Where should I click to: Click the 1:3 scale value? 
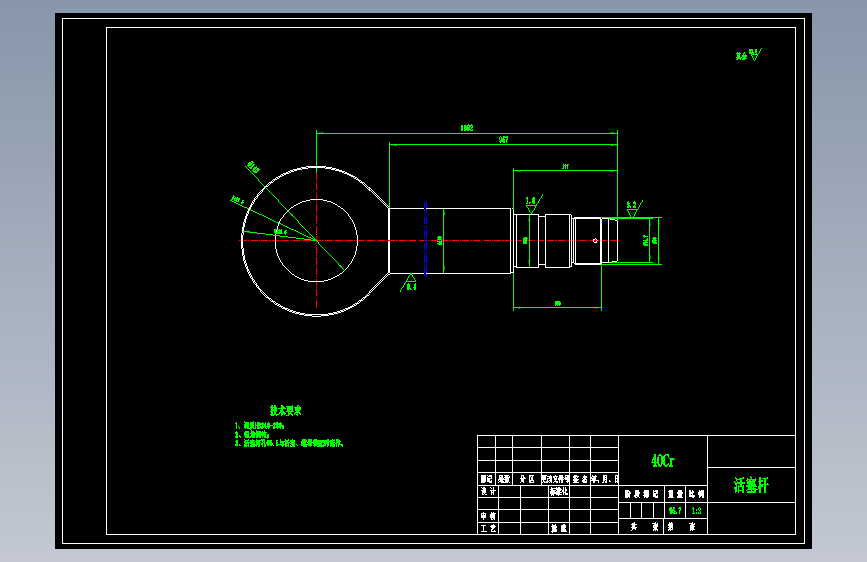pos(696,511)
